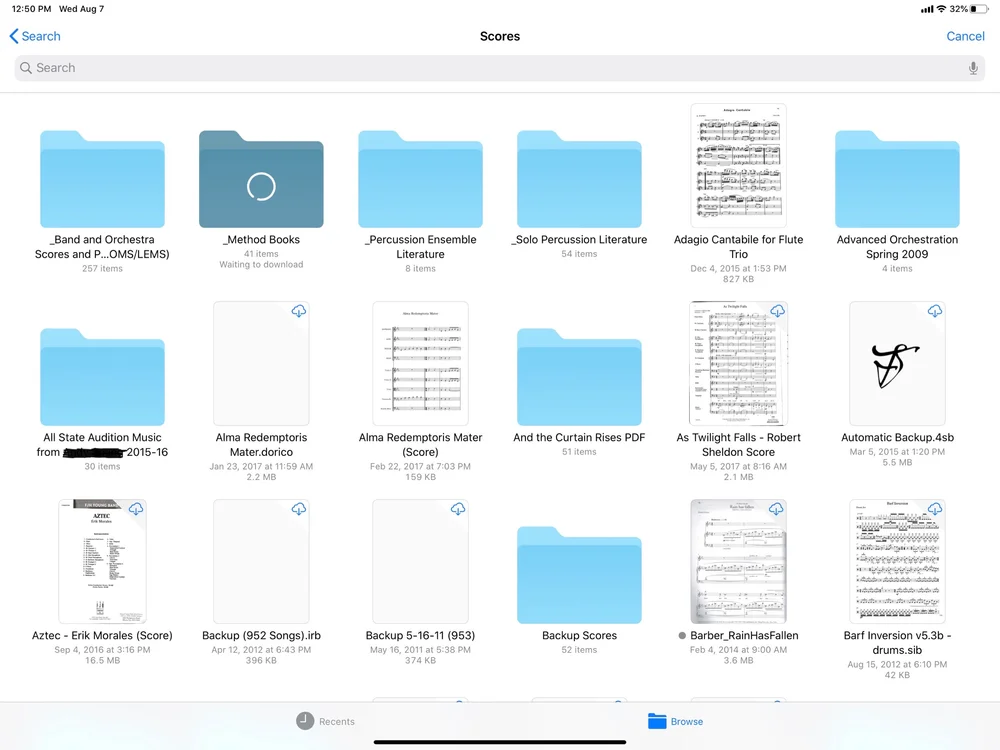Tap cloud icon on Backup (952 Songs).irb
This screenshot has height=750, width=1000.
tap(298, 509)
